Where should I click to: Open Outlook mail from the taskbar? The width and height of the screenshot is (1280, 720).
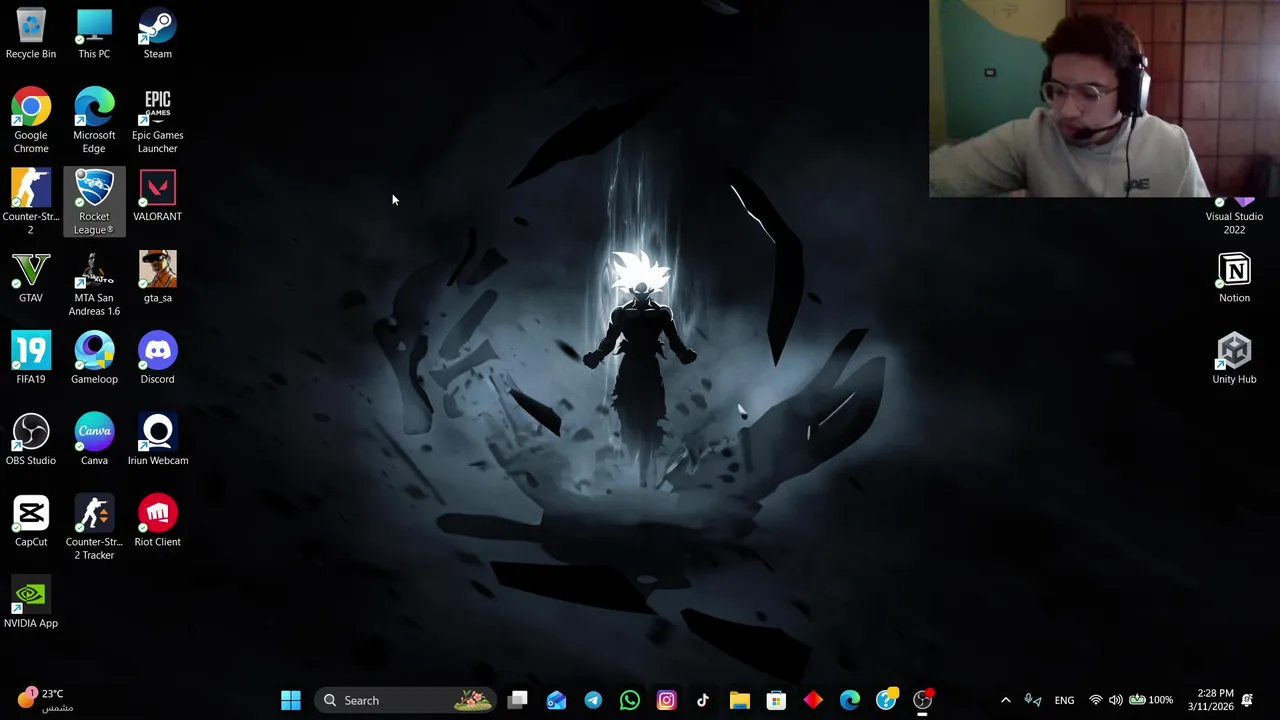[x=556, y=700]
